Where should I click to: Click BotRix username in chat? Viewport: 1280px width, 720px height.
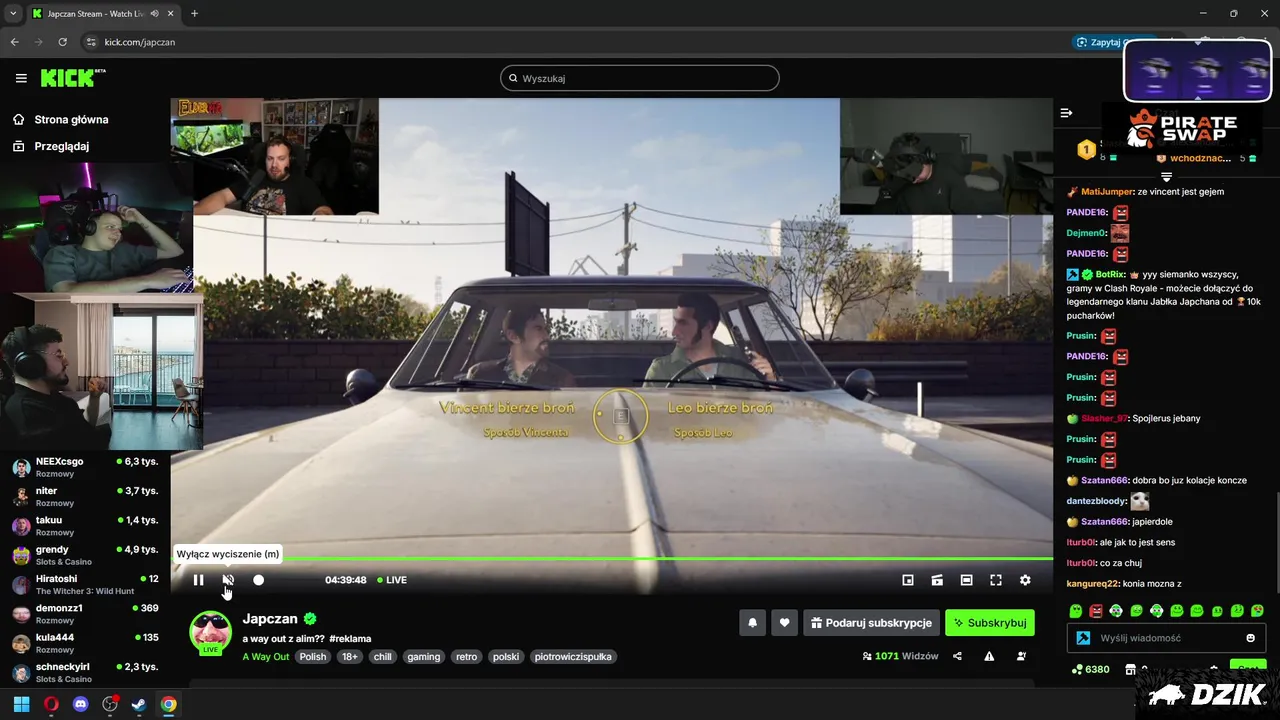tap(1110, 274)
